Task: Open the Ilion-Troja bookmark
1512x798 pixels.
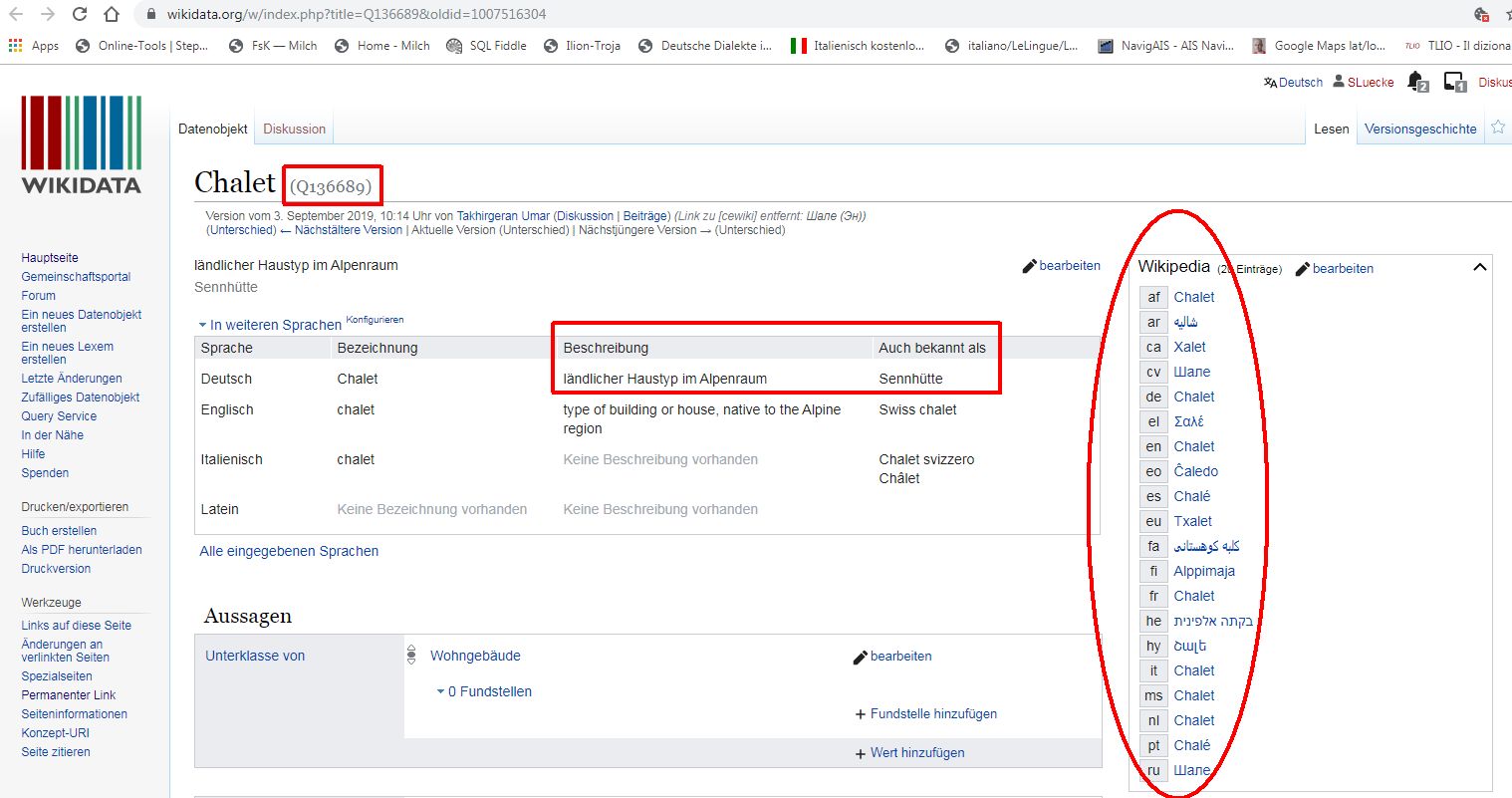Action: 583,46
